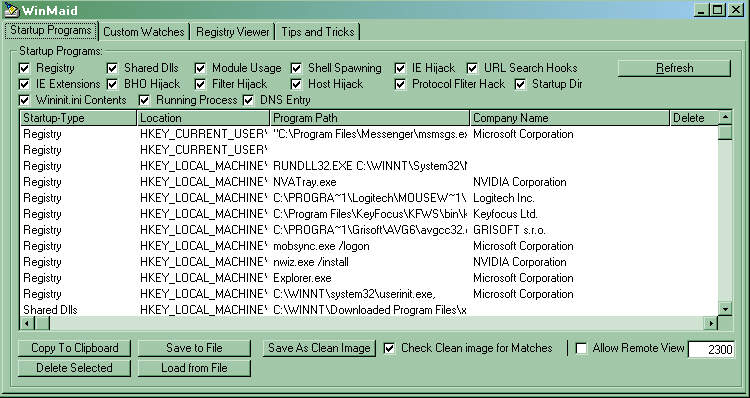Image resolution: width=750 pixels, height=398 pixels.
Task: Click the remote view port field showing 2300
Action: [711, 349]
